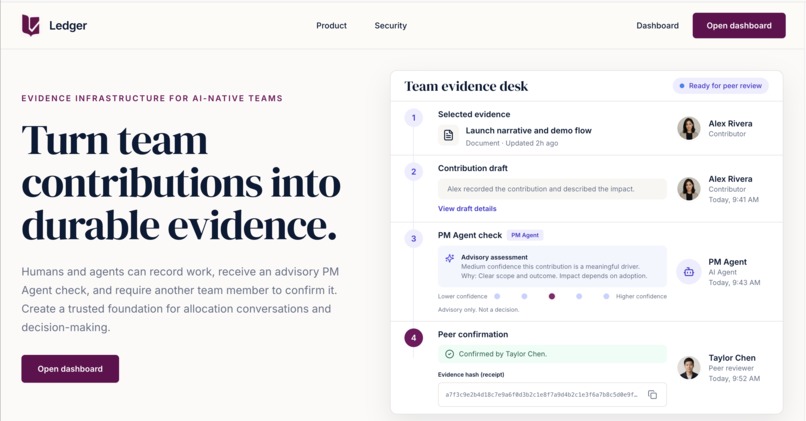The height and width of the screenshot is (421, 806).
Task: Select the second confidence dot
Action: click(524, 296)
